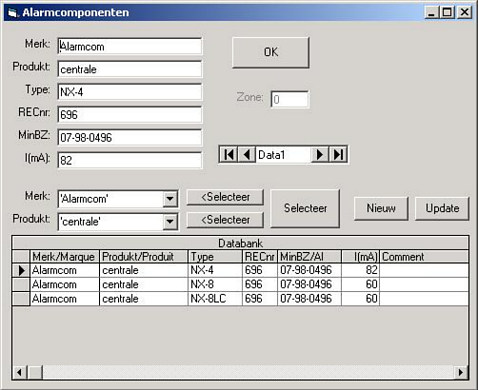Click the OK button
This screenshot has width=478, height=390.
[271, 52]
